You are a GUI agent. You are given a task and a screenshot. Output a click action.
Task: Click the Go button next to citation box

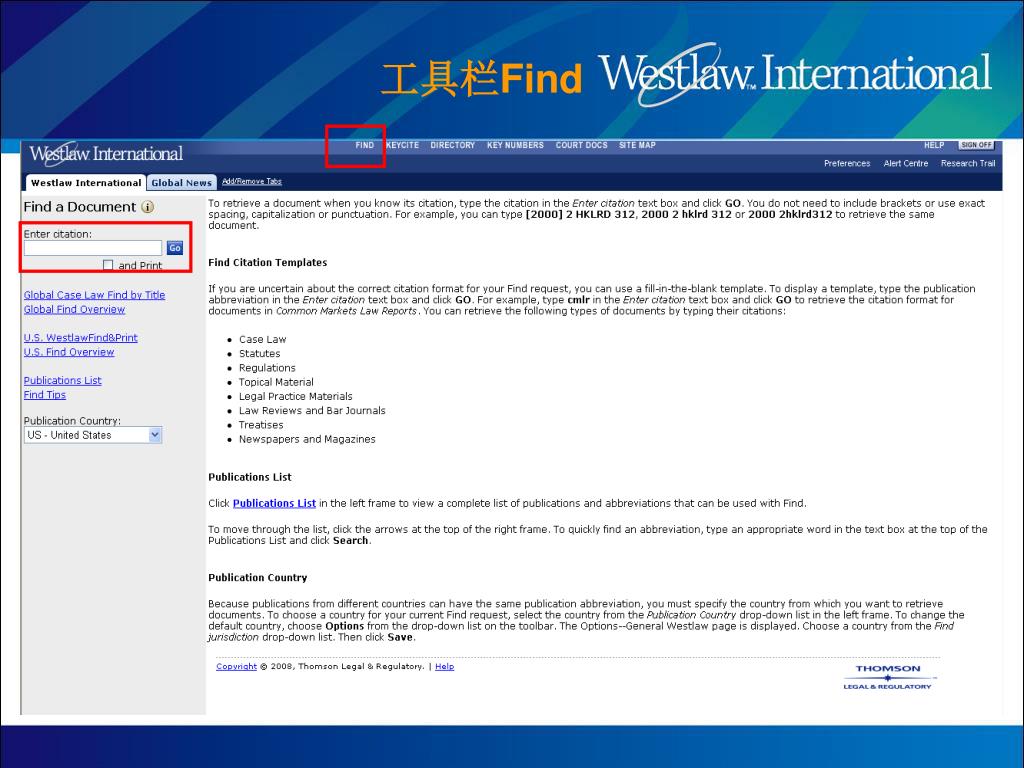(174, 248)
